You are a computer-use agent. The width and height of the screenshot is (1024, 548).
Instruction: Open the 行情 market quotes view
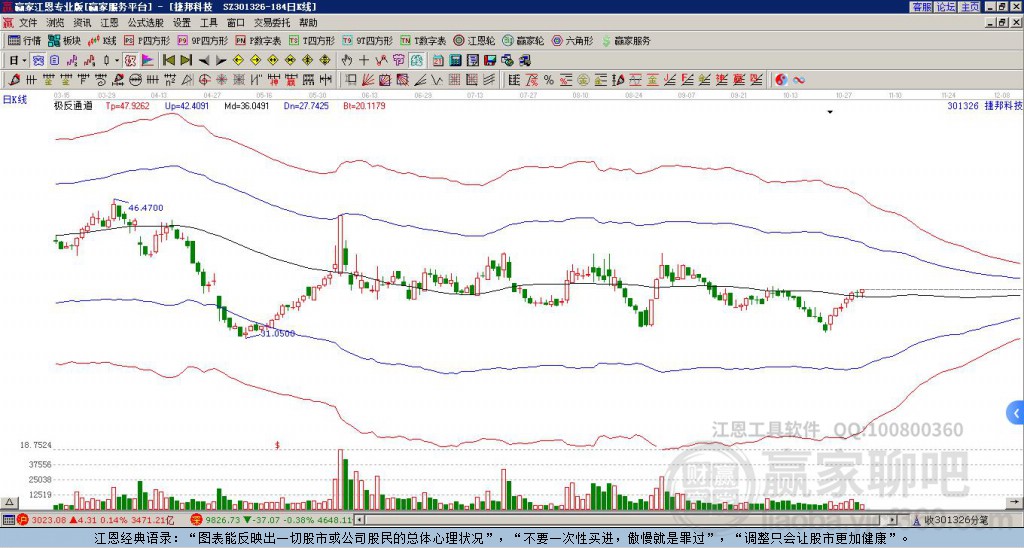point(24,40)
